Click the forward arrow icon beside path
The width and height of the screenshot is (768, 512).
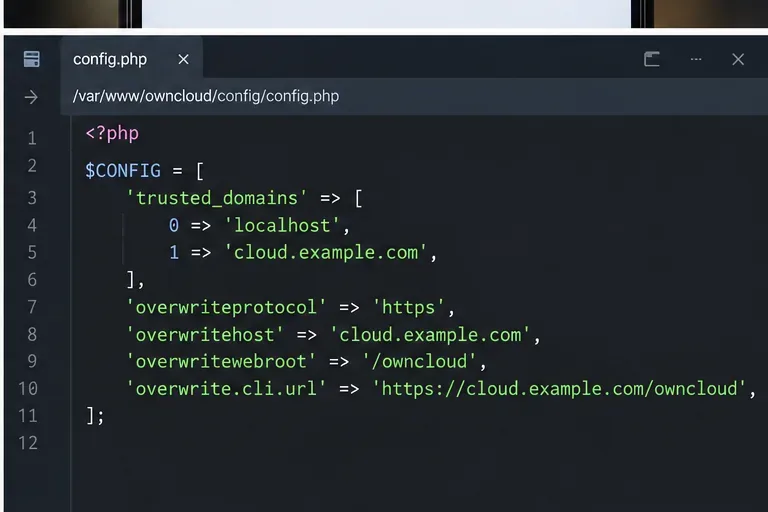click(31, 97)
